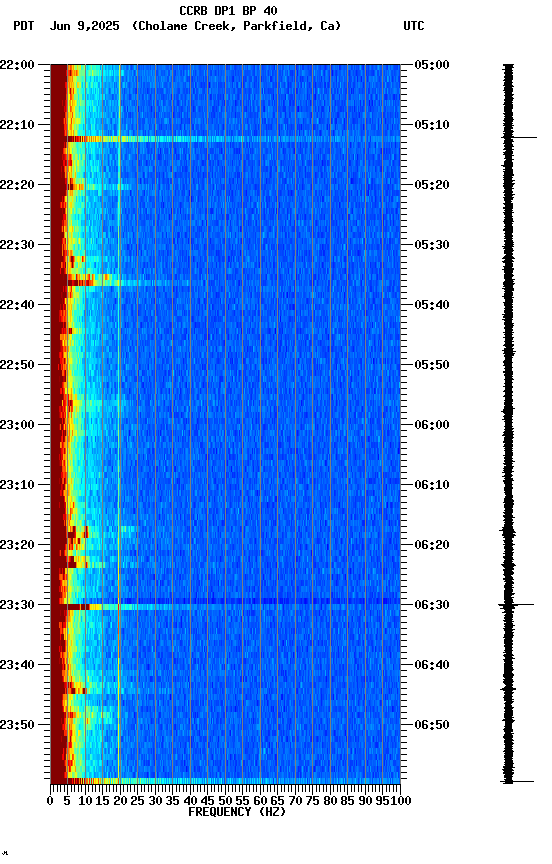The height and width of the screenshot is (864, 552).
Task: Click the 06:30 UTC time label
Action: 432,606
